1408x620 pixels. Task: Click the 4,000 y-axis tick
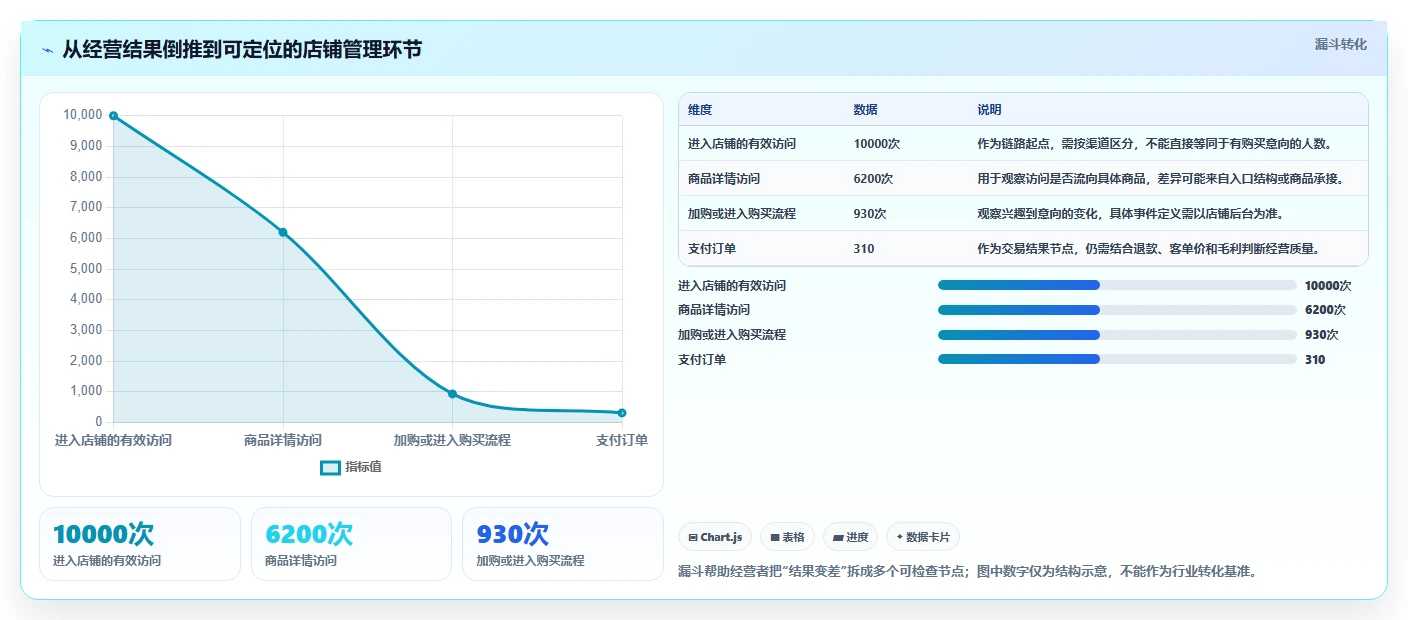pyautogui.click(x=86, y=299)
